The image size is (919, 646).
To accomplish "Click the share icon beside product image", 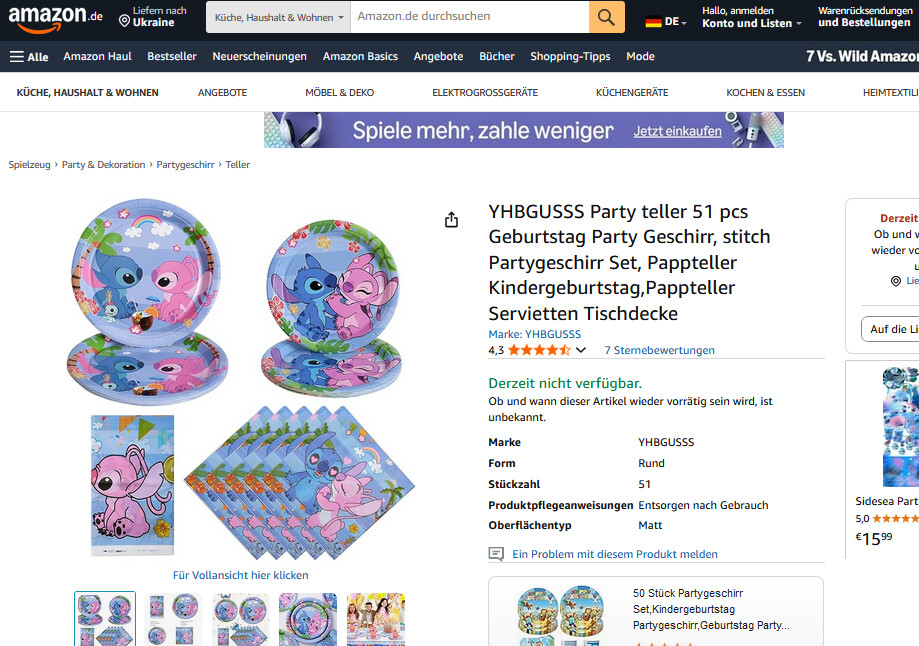I will [x=451, y=220].
